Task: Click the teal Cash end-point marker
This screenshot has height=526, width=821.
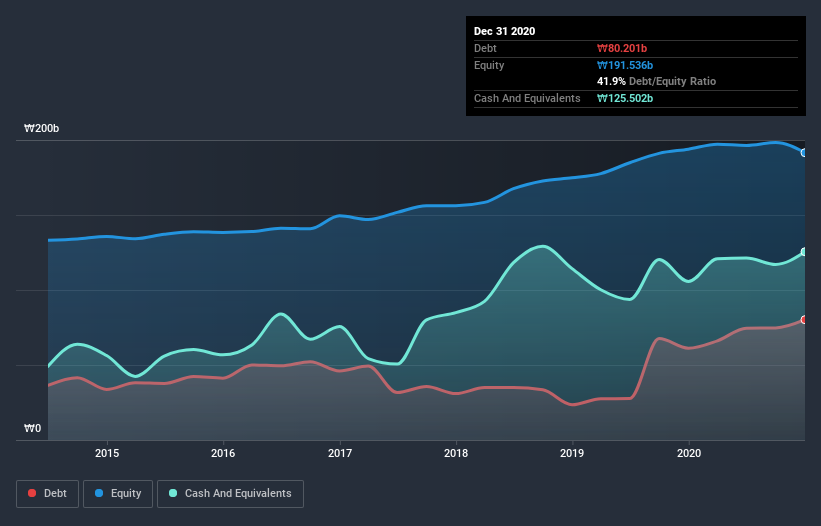Action: click(804, 252)
